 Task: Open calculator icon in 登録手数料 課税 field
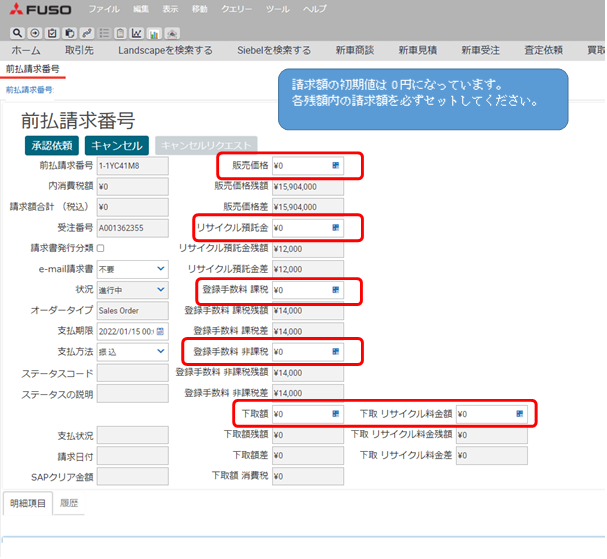[336, 290]
